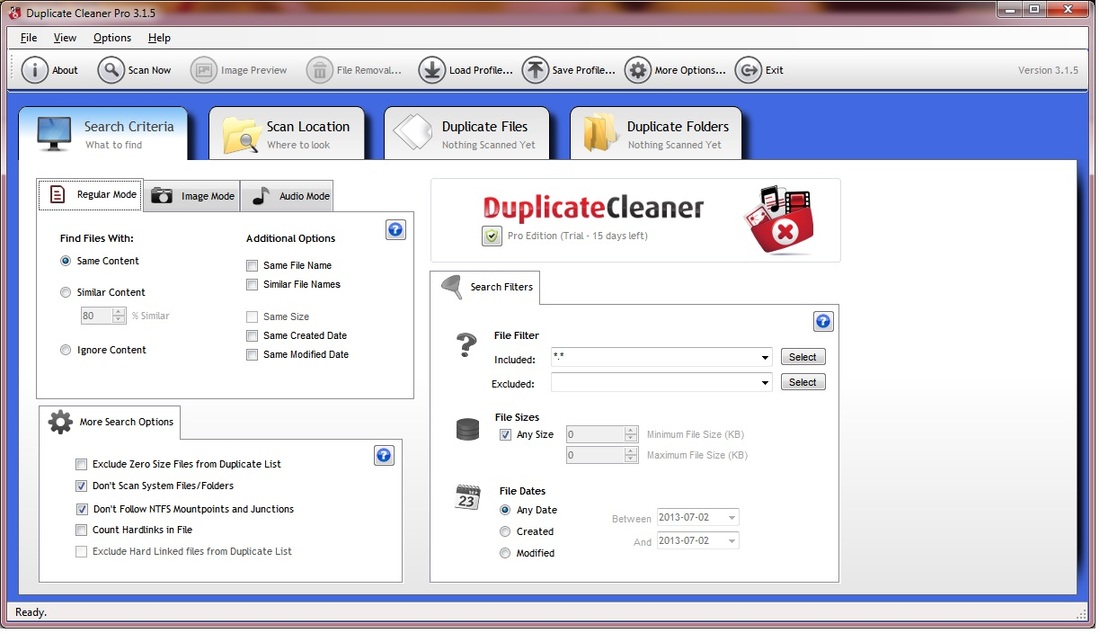Select Any Date radio button
The width and height of the screenshot is (1100, 633).
pos(505,510)
